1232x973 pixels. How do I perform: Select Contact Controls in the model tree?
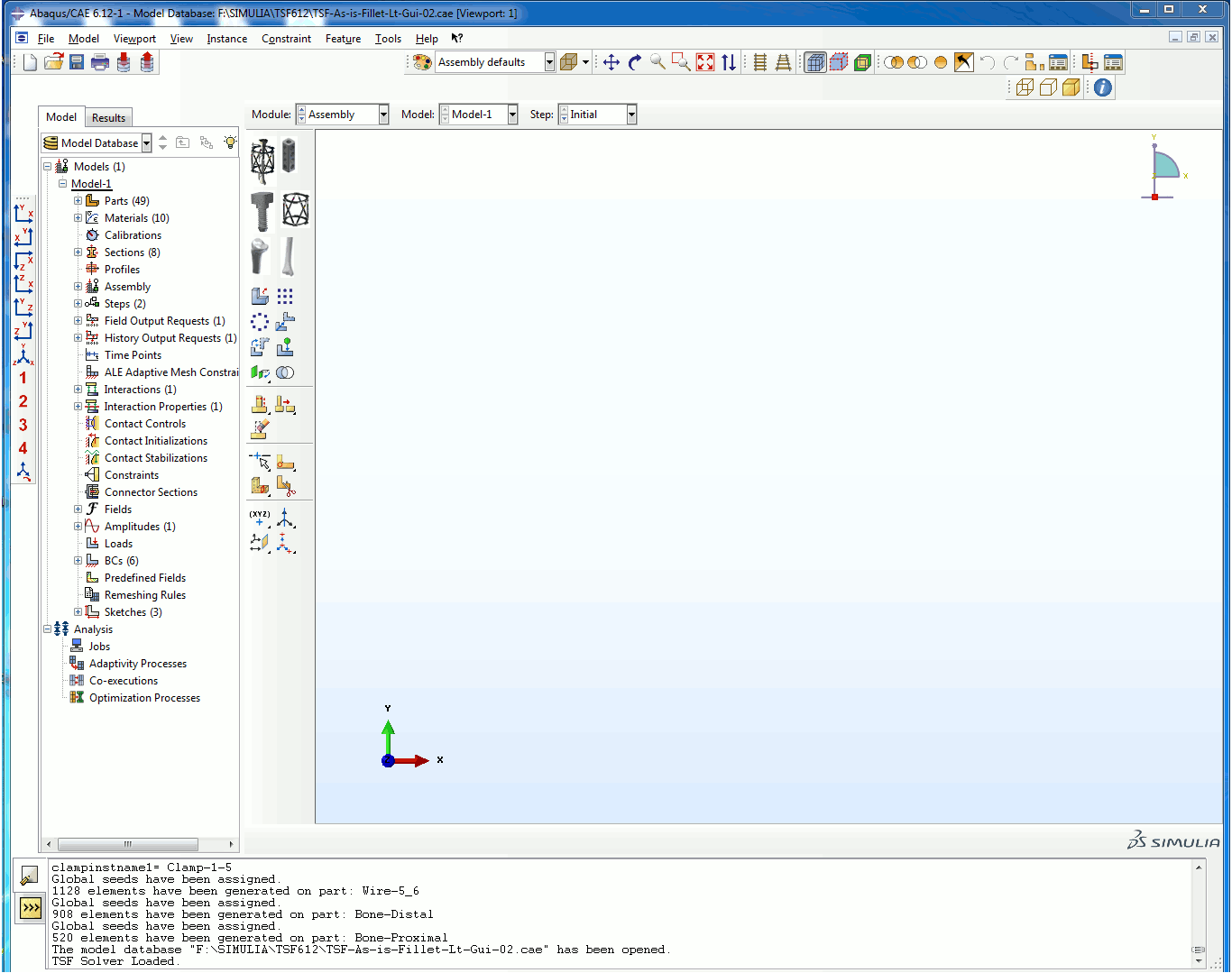(145, 424)
